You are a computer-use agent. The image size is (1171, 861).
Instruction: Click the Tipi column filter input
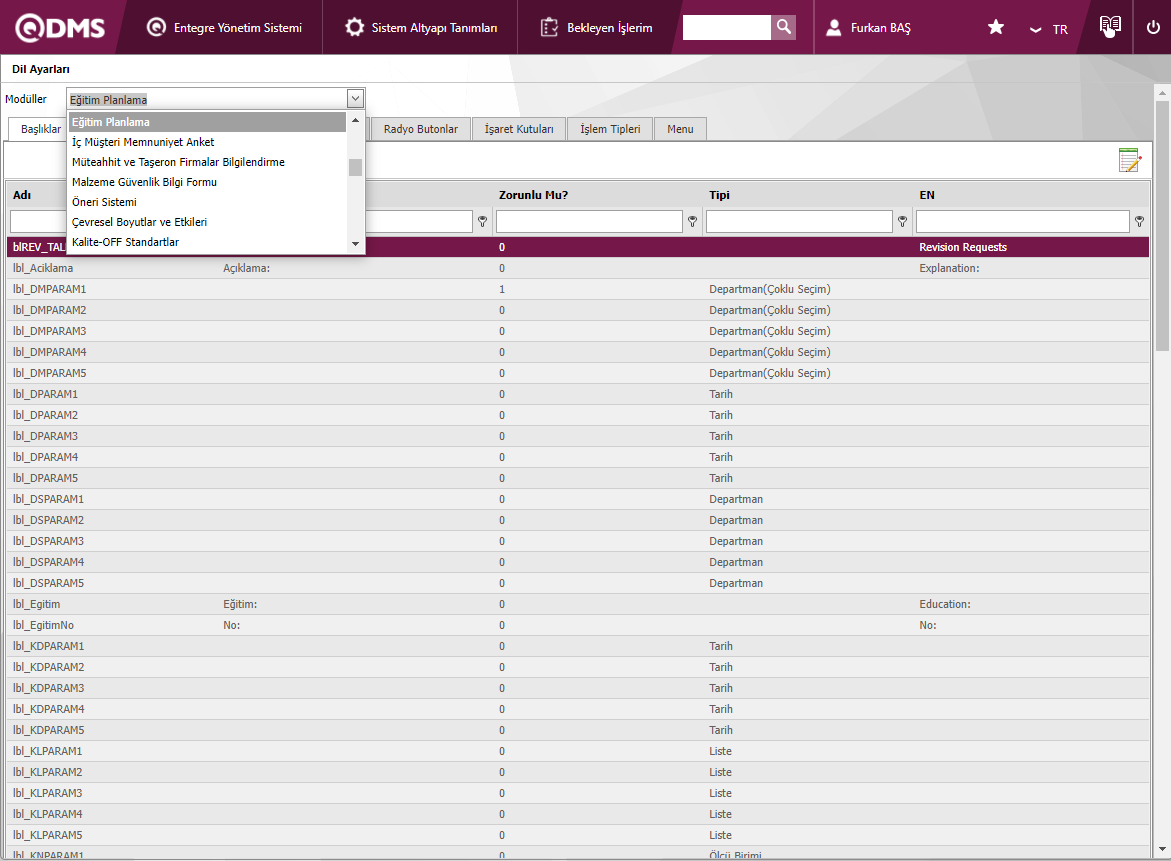click(799, 221)
